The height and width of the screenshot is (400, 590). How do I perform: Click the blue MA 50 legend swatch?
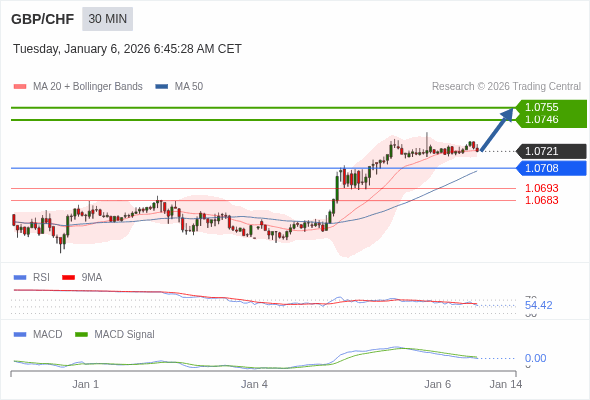pos(162,87)
